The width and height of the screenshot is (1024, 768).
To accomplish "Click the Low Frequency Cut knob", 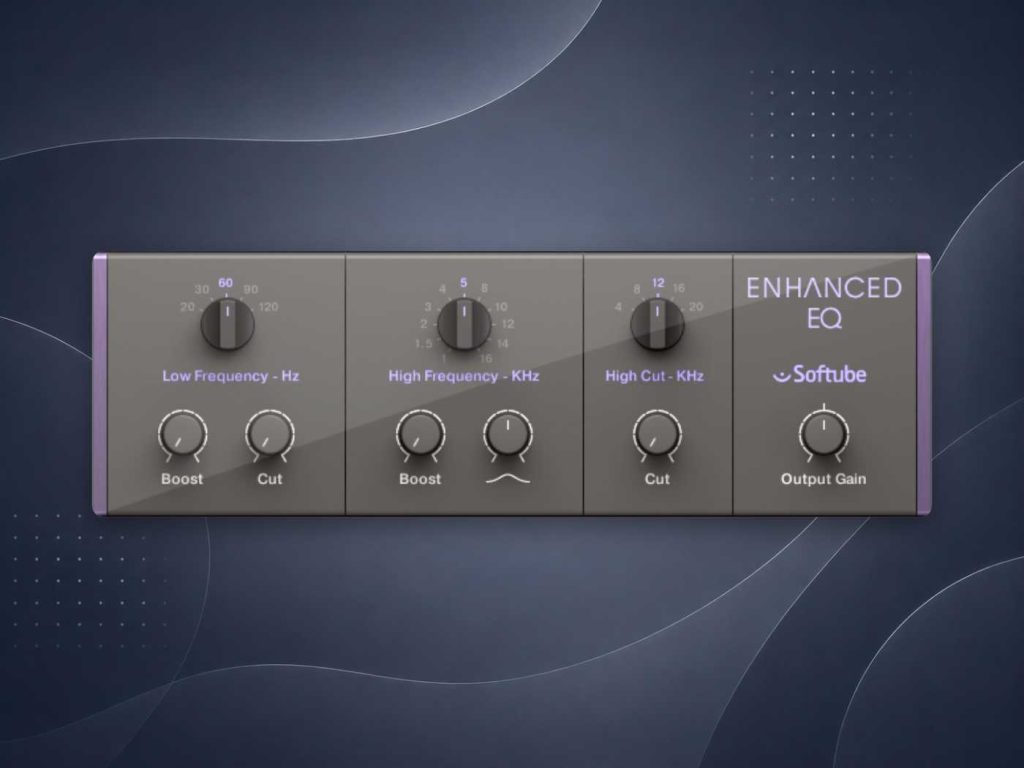I will 270,434.
